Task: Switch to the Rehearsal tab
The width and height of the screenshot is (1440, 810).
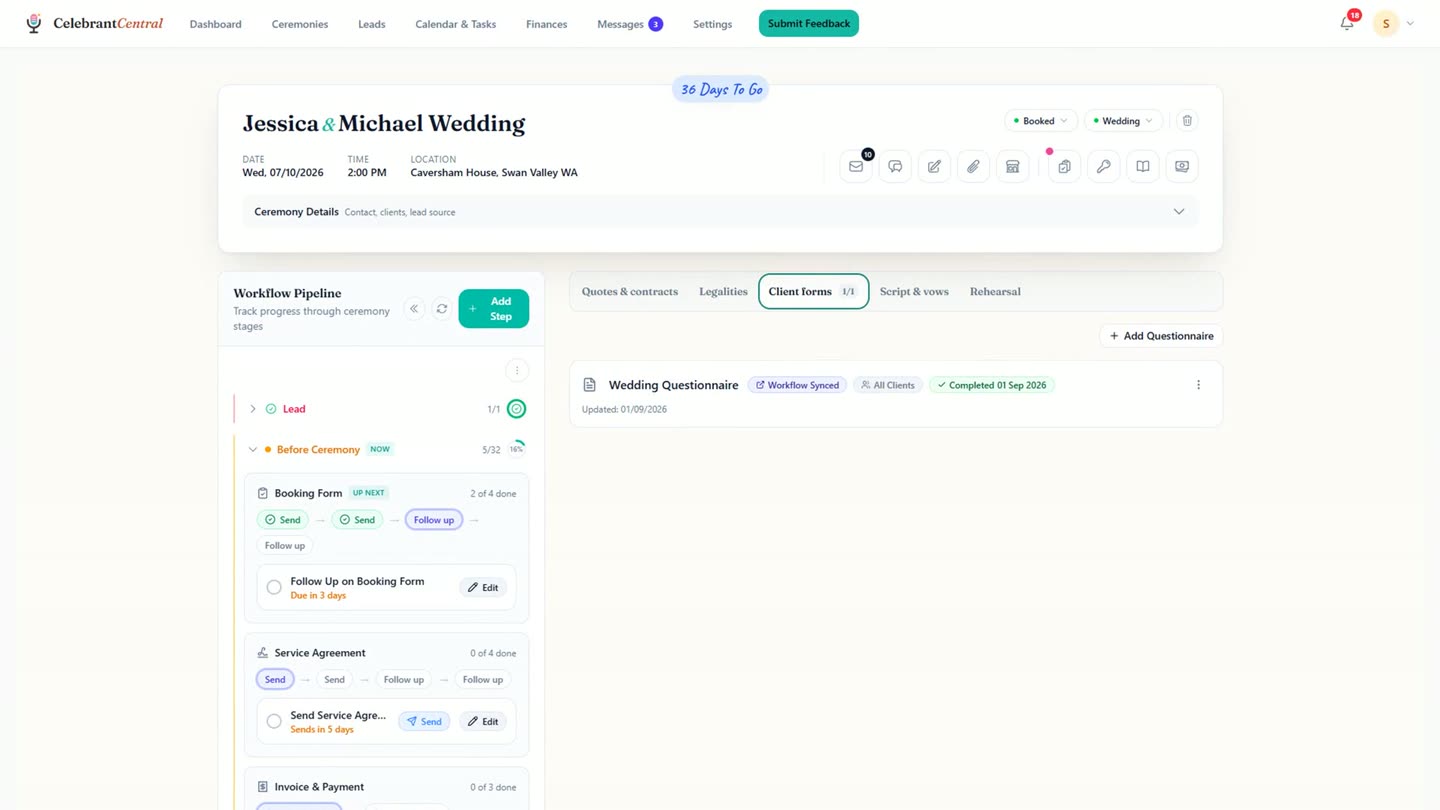Action: click(995, 292)
